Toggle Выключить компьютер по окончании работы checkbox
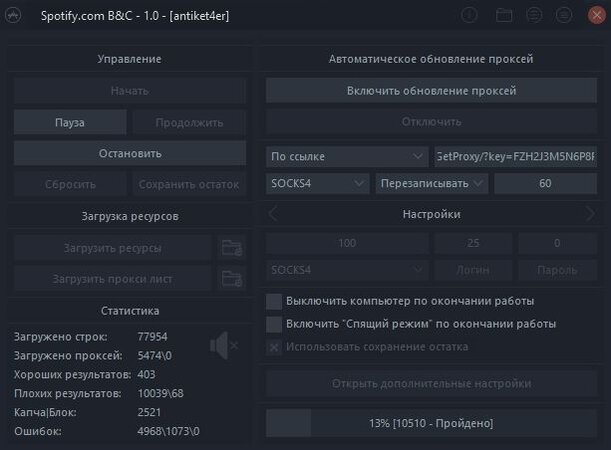 point(274,302)
